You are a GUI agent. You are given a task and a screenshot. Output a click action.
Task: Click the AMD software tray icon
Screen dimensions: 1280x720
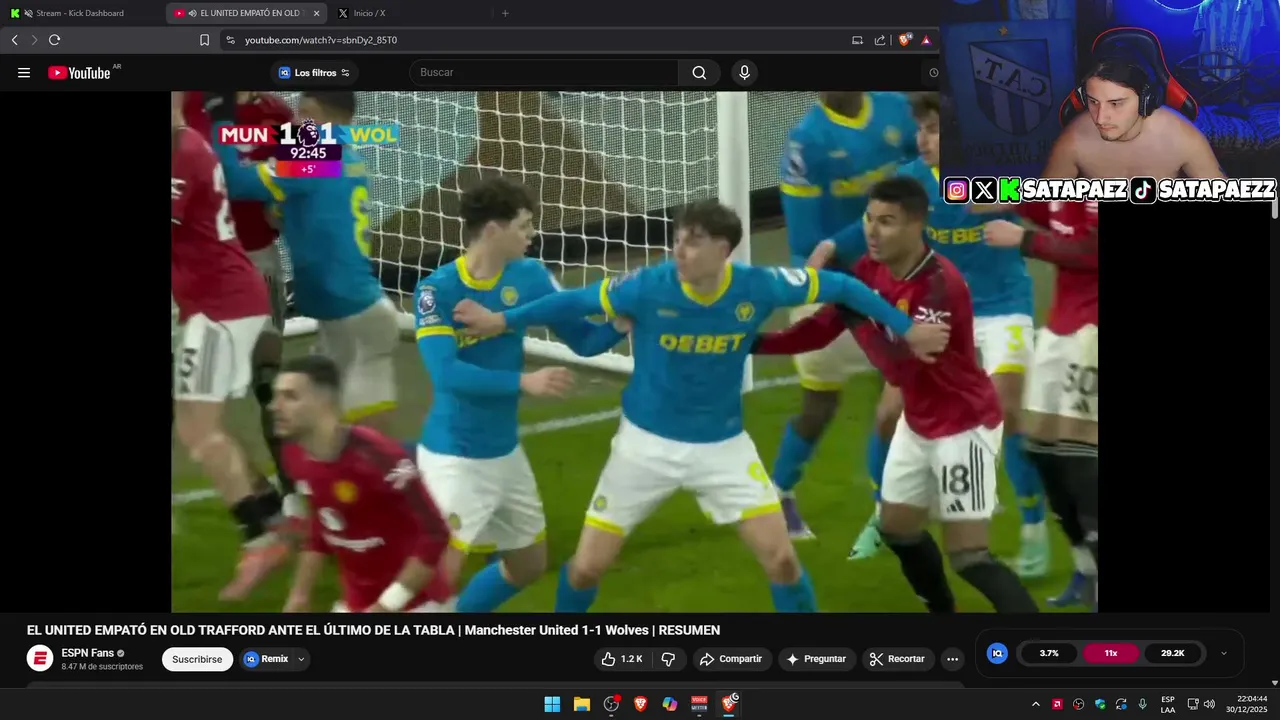coord(1057,704)
